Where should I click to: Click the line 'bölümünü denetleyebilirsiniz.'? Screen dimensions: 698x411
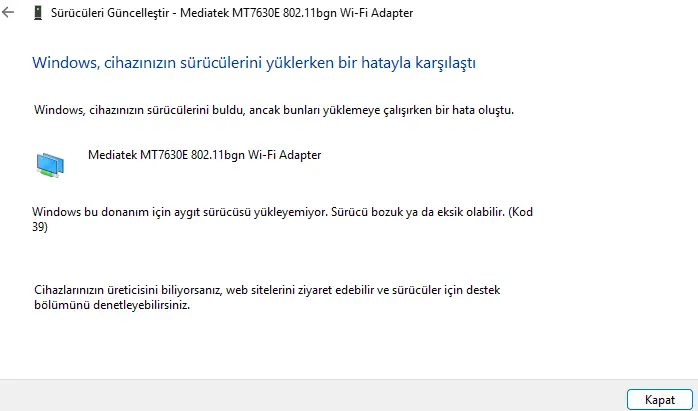coord(112,306)
